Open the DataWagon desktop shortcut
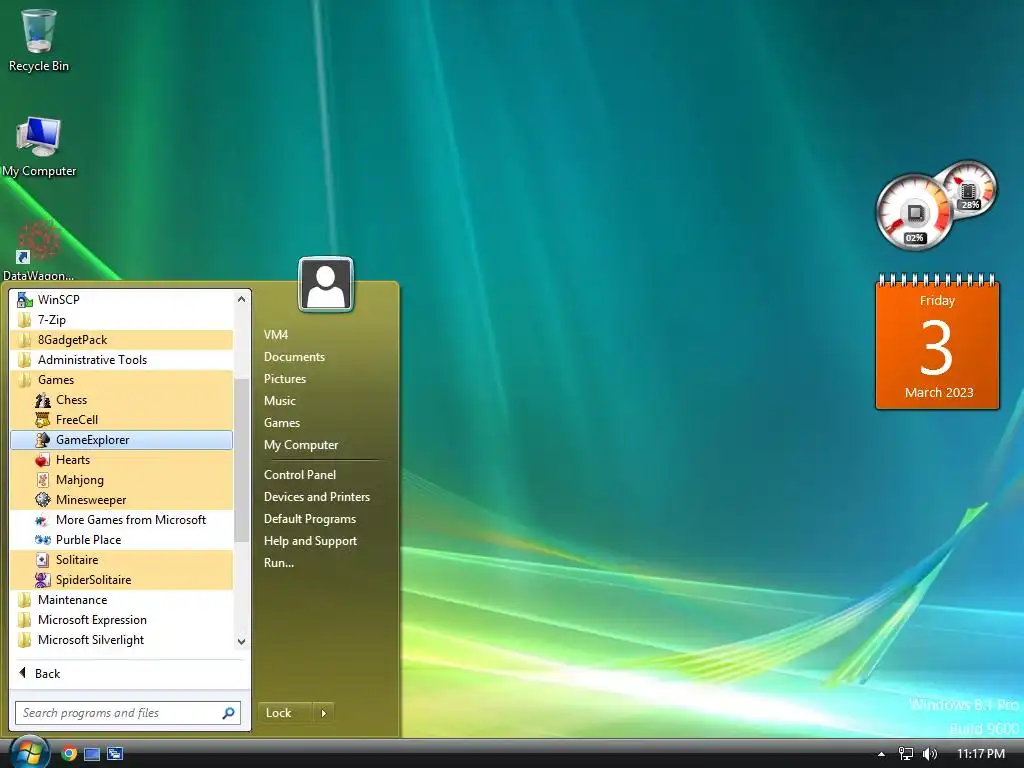This screenshot has width=1024, height=768. [39, 251]
